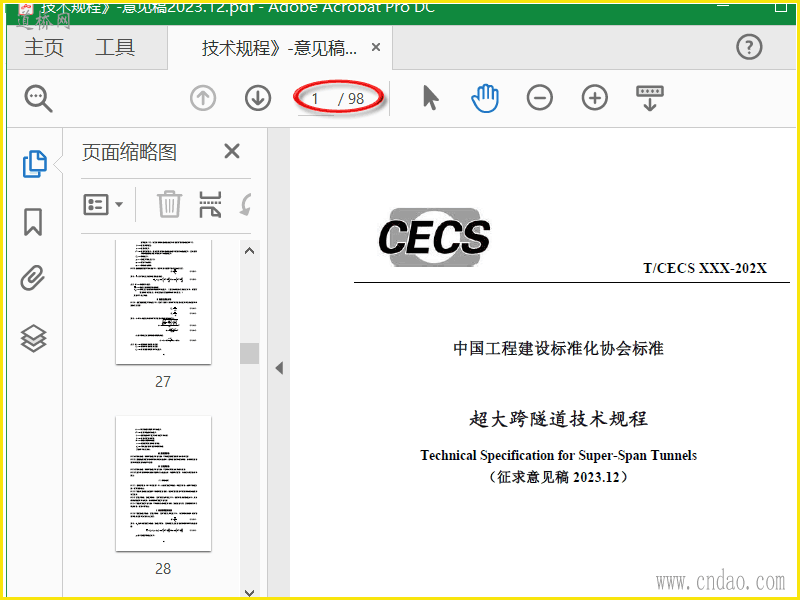Click the thumbnail label 27

(x=163, y=382)
